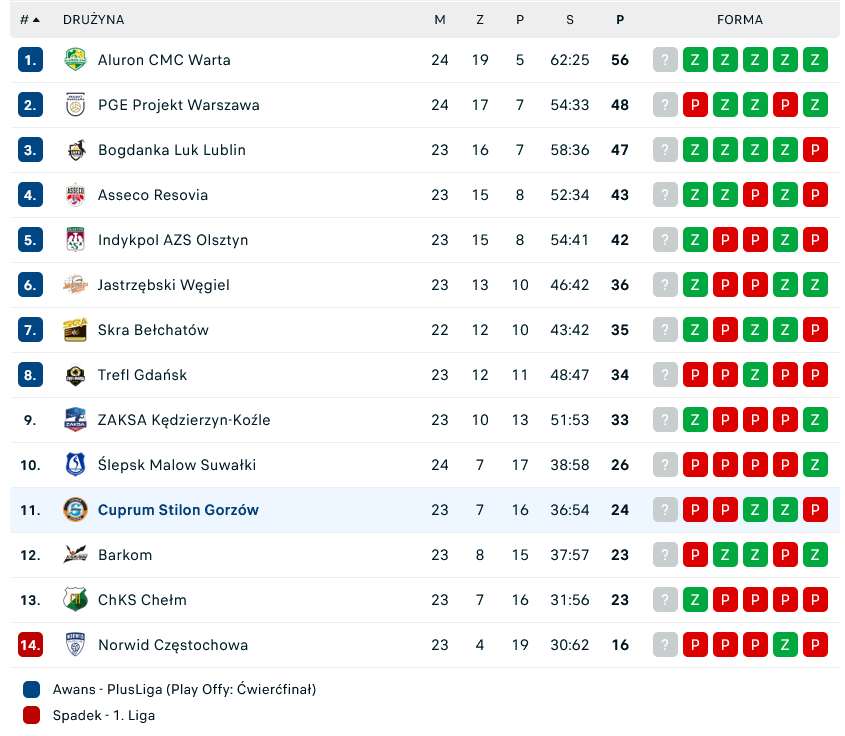Click the Norwid Częstochowa team logo
The width and height of the screenshot is (845, 736).
[75, 645]
